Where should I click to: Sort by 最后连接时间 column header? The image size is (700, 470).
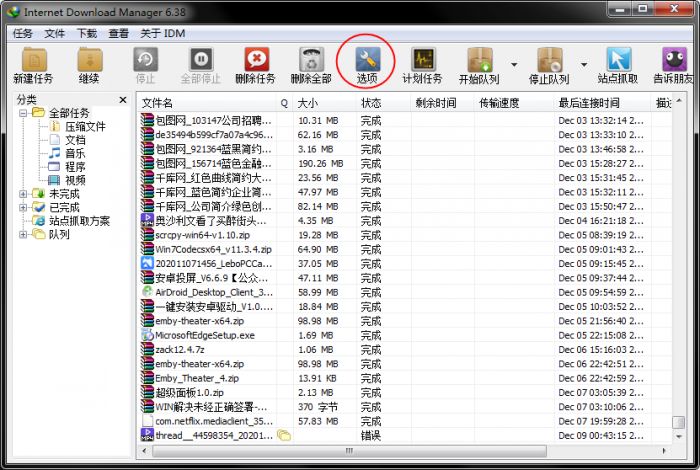tap(602, 103)
